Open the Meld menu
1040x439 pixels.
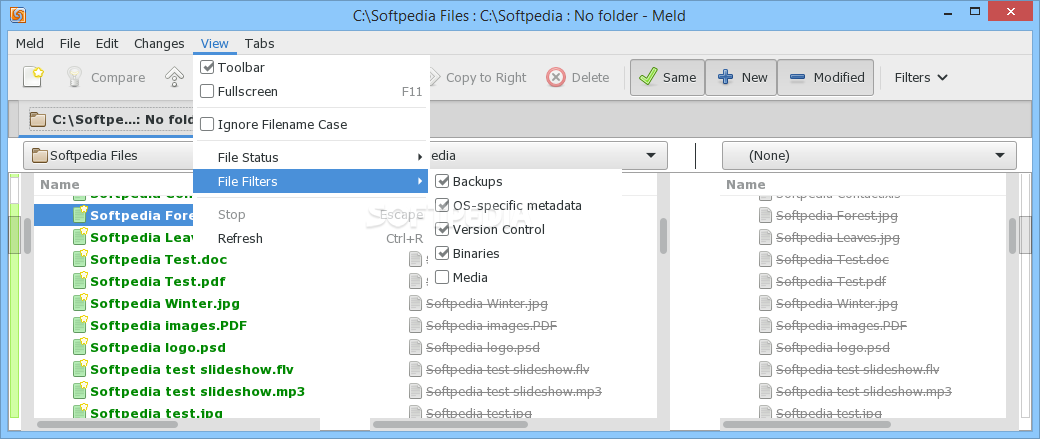coord(30,43)
